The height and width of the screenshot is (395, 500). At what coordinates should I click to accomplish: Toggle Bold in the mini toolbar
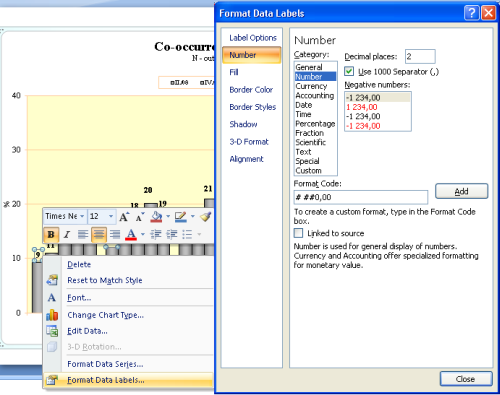pyautogui.click(x=51, y=235)
